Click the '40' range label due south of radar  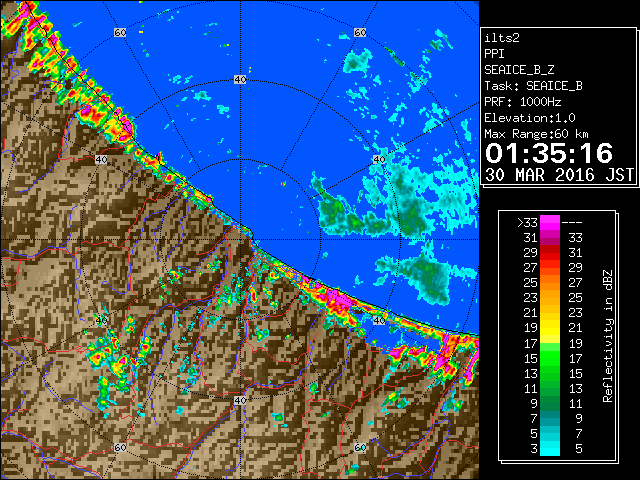click(240, 400)
